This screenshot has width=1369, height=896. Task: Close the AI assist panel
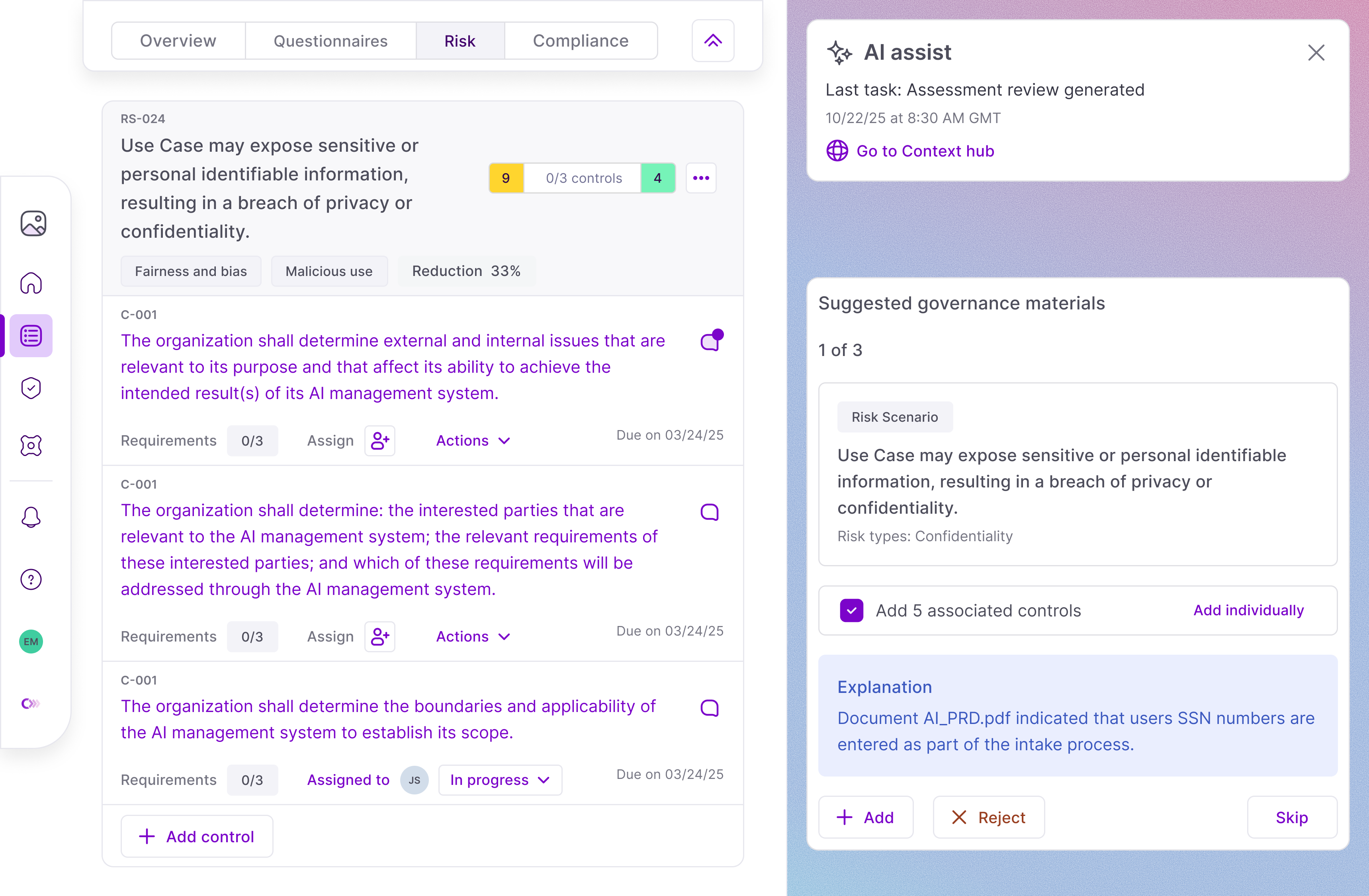(x=1316, y=52)
